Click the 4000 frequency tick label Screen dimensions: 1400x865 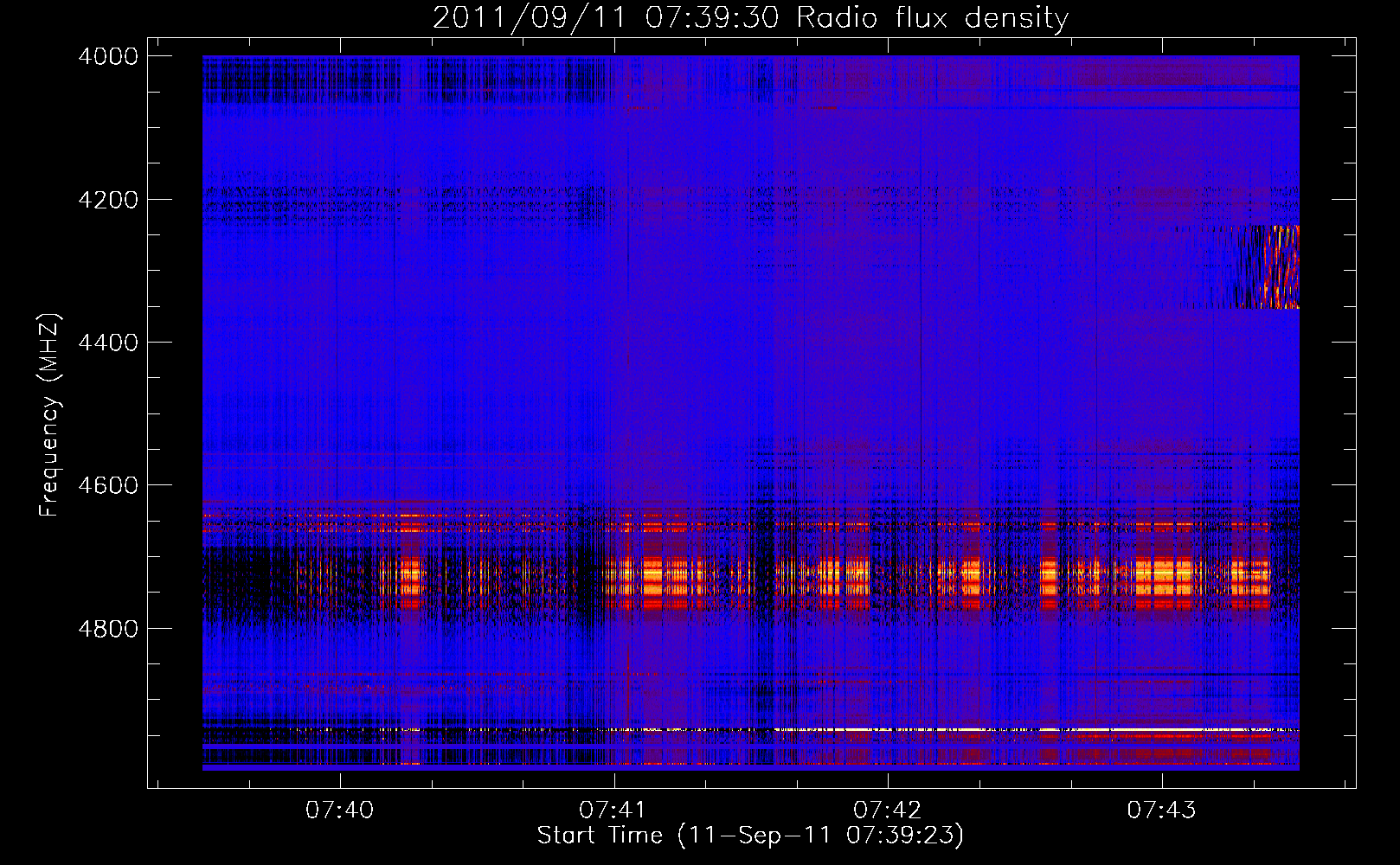click(x=108, y=56)
